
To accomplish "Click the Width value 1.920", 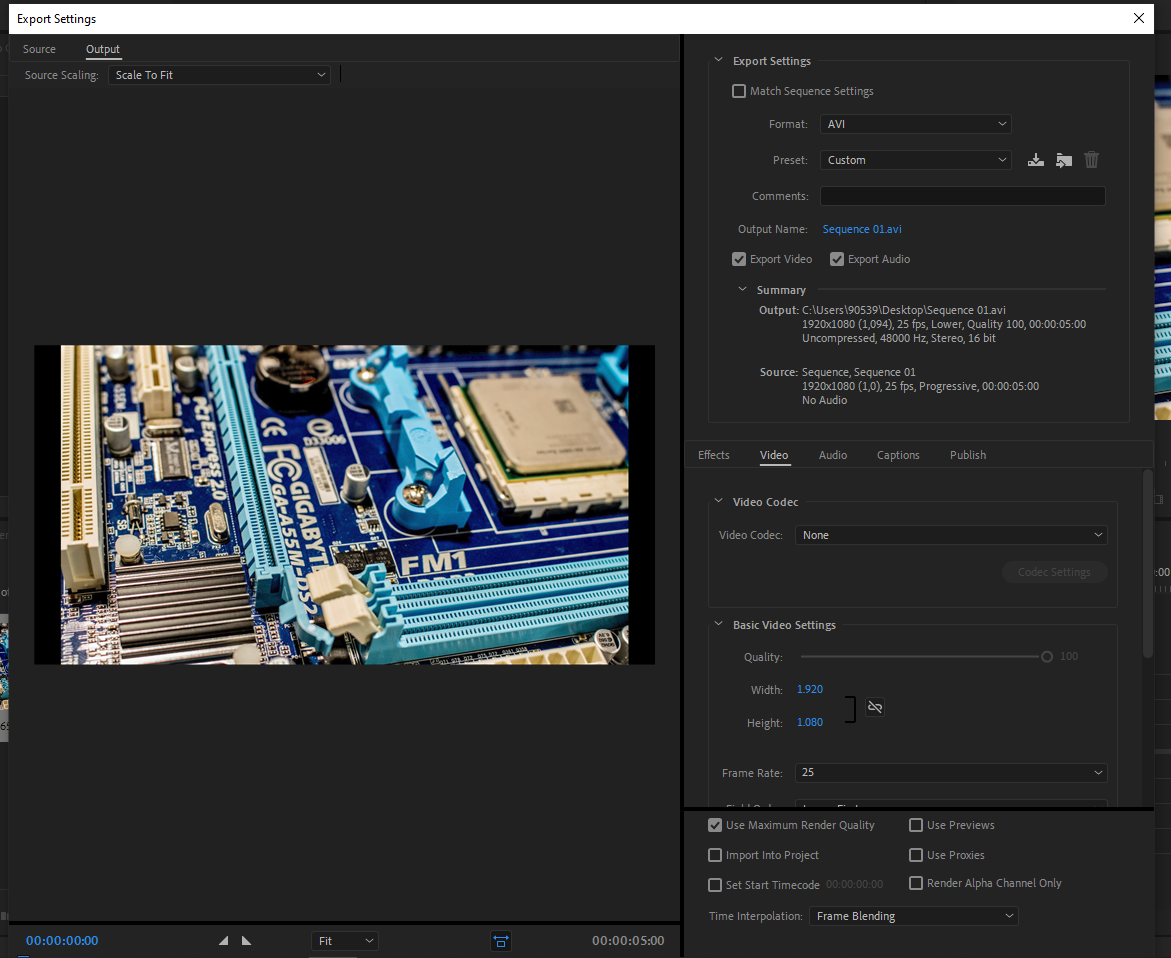I will tap(810, 689).
